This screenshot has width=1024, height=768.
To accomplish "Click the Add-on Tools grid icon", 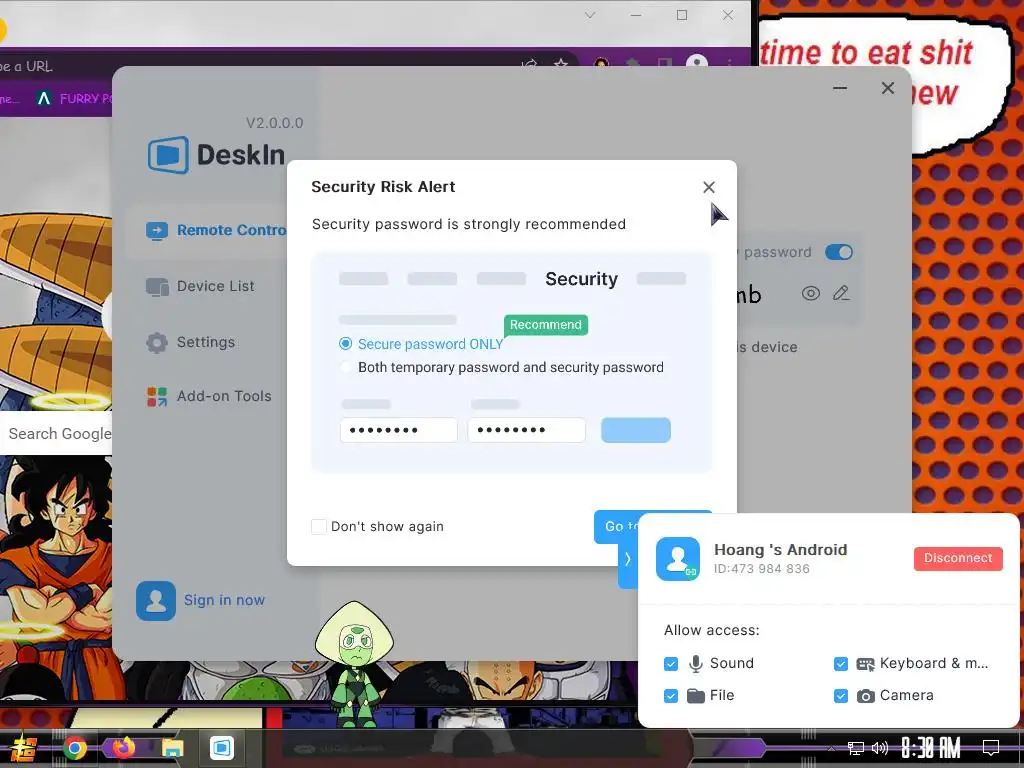I will coord(157,396).
